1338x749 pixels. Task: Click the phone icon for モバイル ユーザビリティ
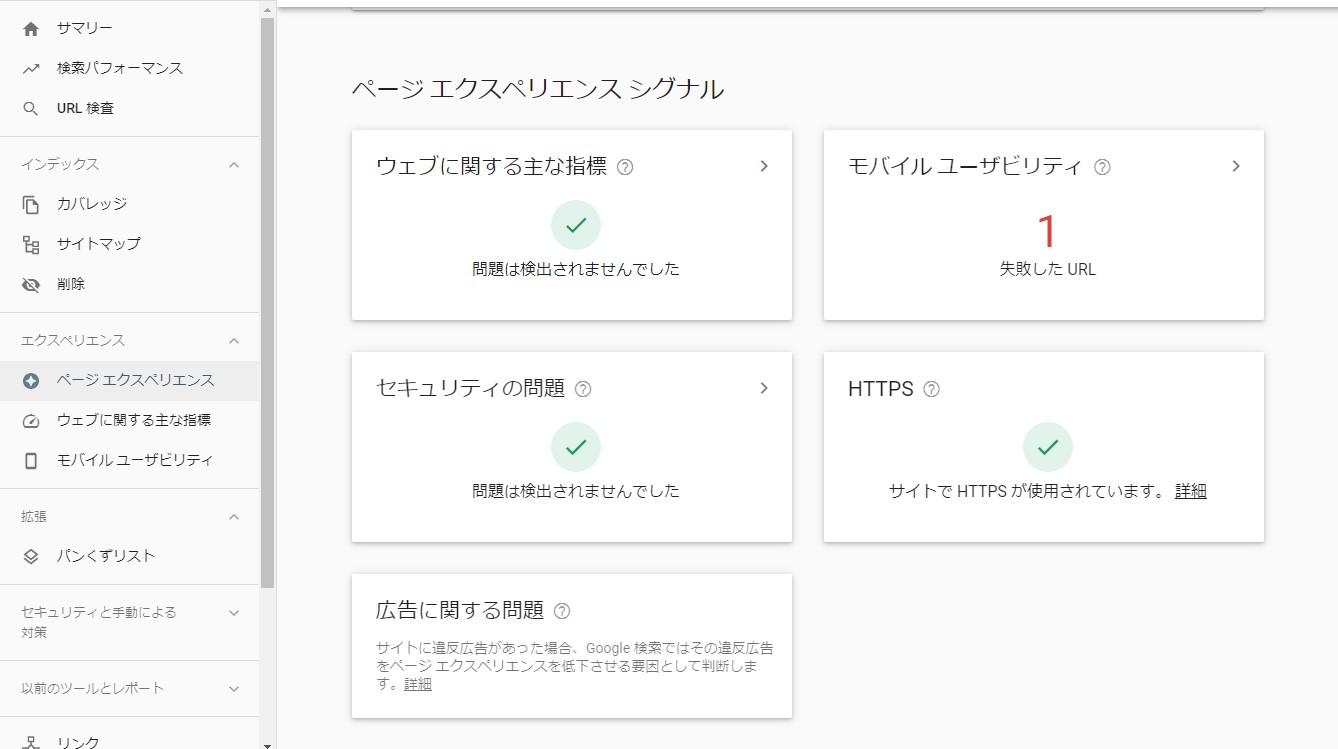(x=31, y=460)
